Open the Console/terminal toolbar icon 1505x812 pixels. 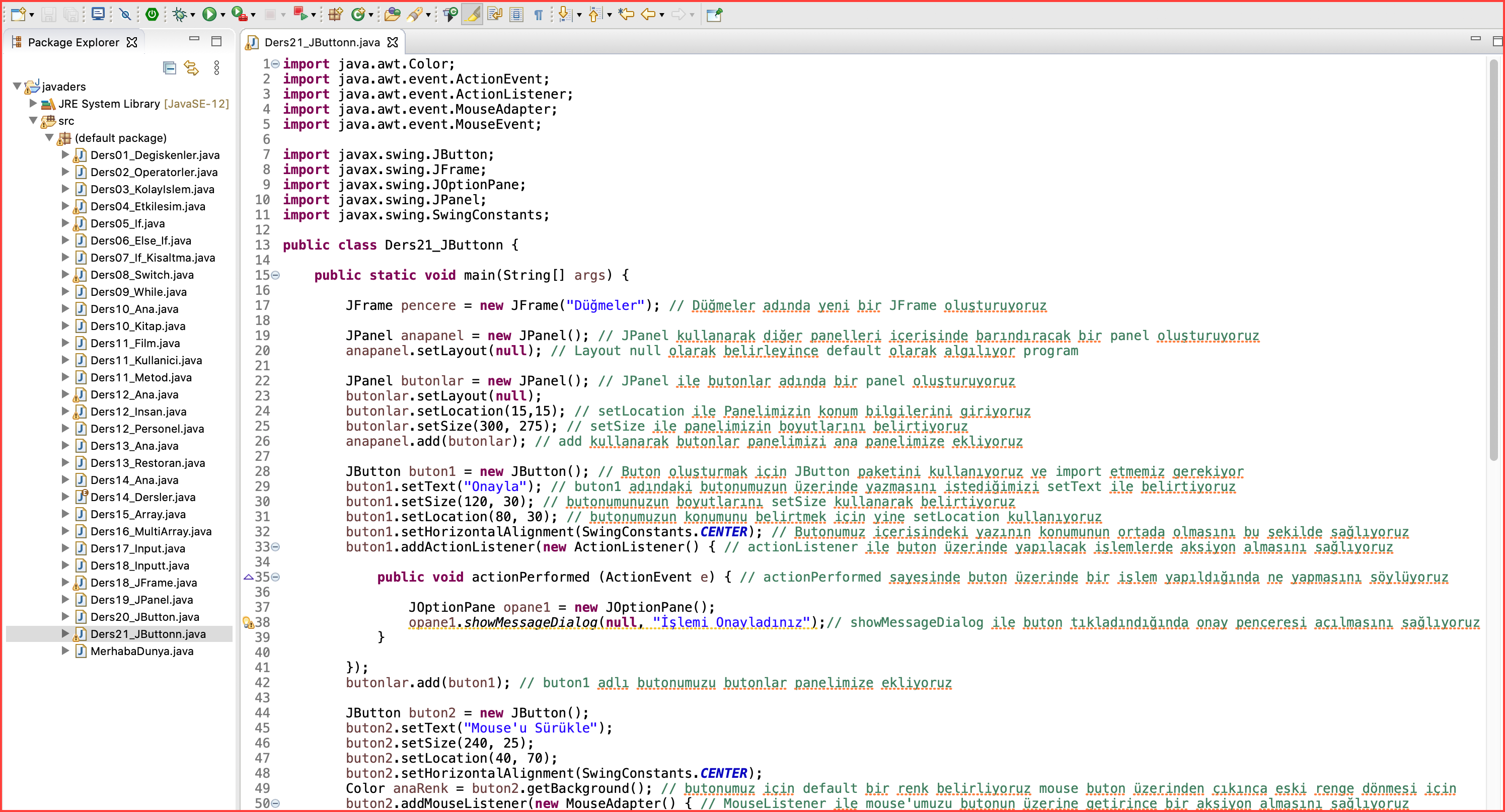pyautogui.click(x=98, y=14)
